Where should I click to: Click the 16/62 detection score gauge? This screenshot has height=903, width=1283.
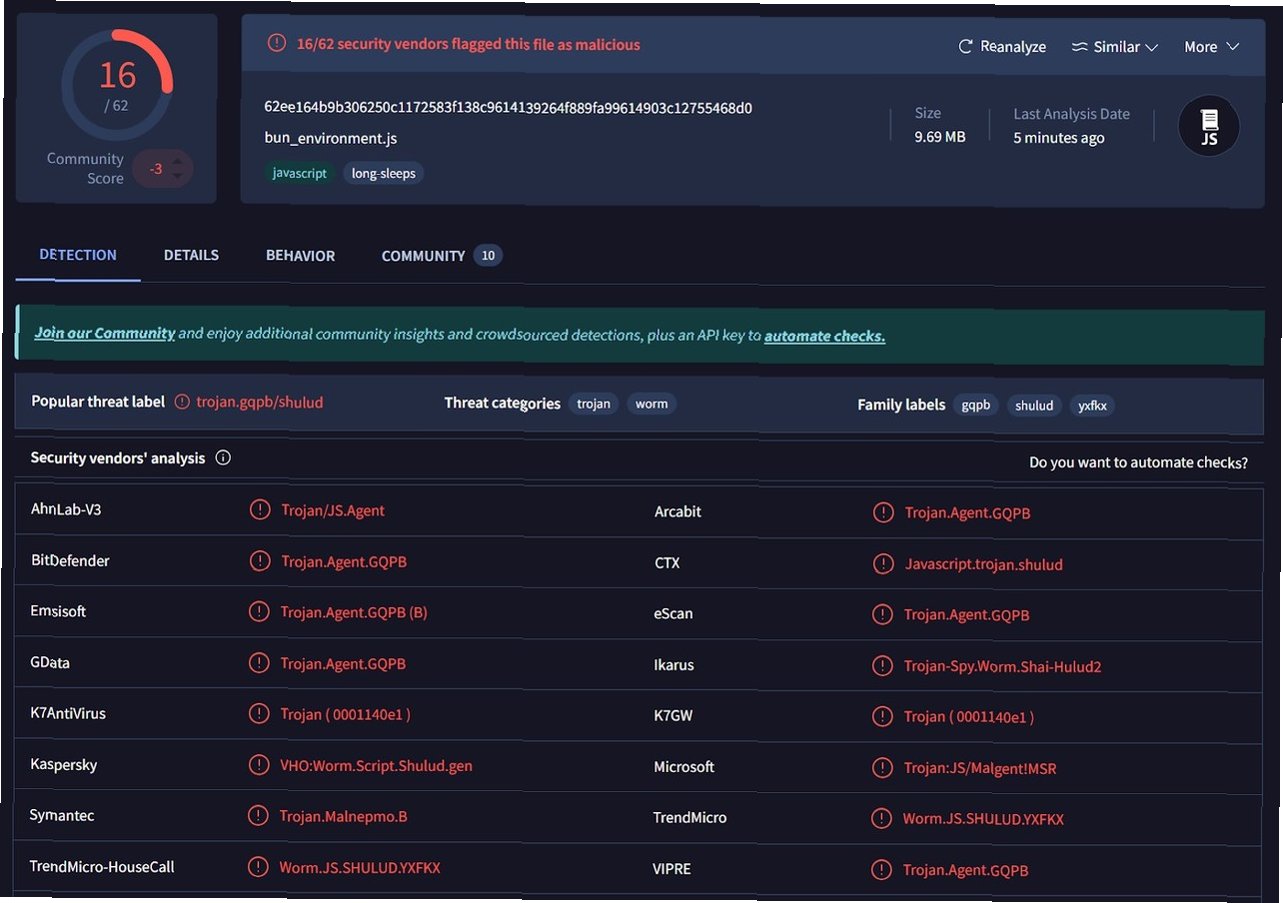118,85
